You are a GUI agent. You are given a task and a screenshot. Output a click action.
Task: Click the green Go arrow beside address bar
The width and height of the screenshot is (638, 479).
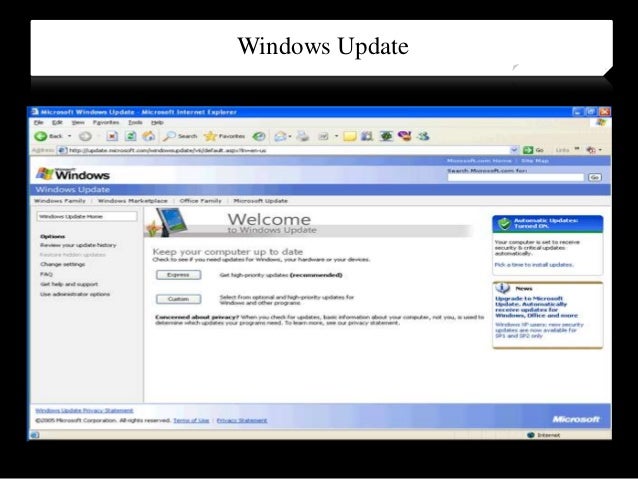tap(528, 150)
